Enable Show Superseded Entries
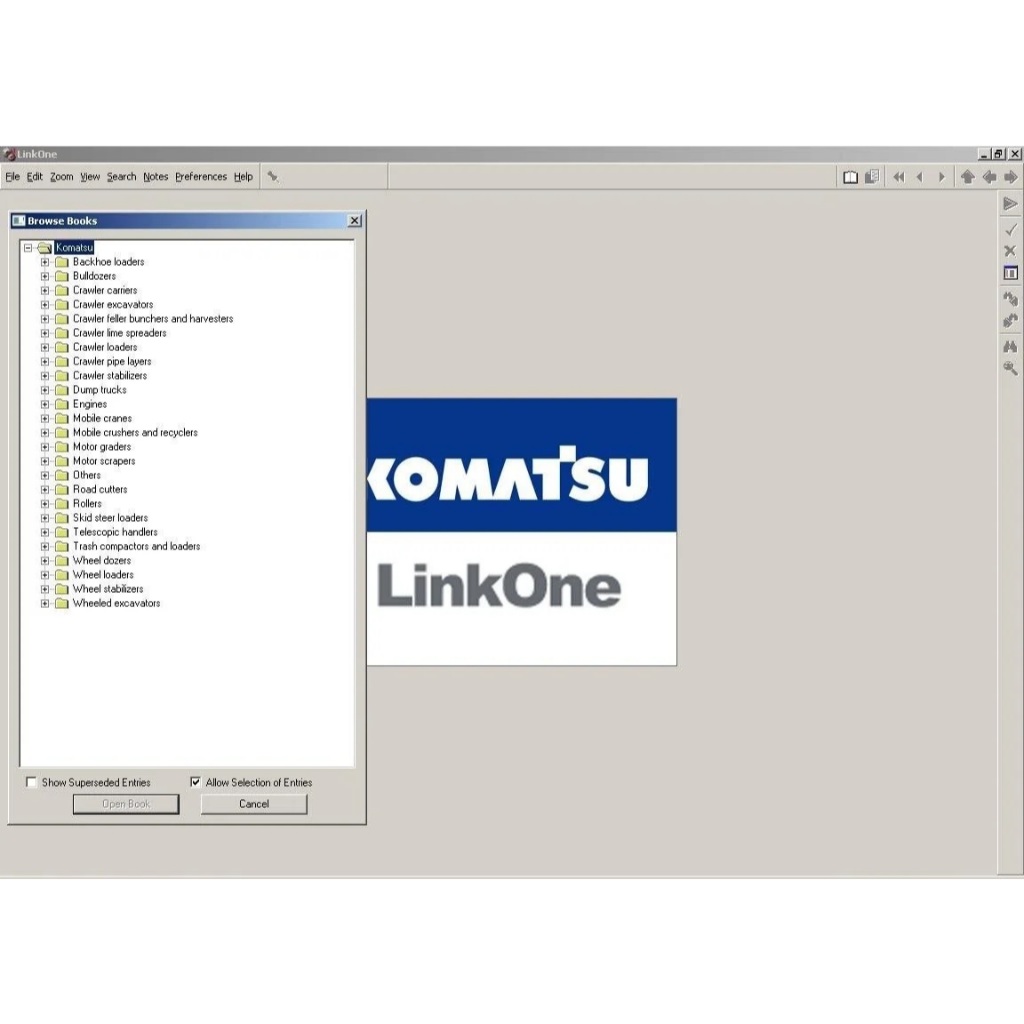Viewport: 1024px width, 1024px height. pyautogui.click(x=31, y=782)
